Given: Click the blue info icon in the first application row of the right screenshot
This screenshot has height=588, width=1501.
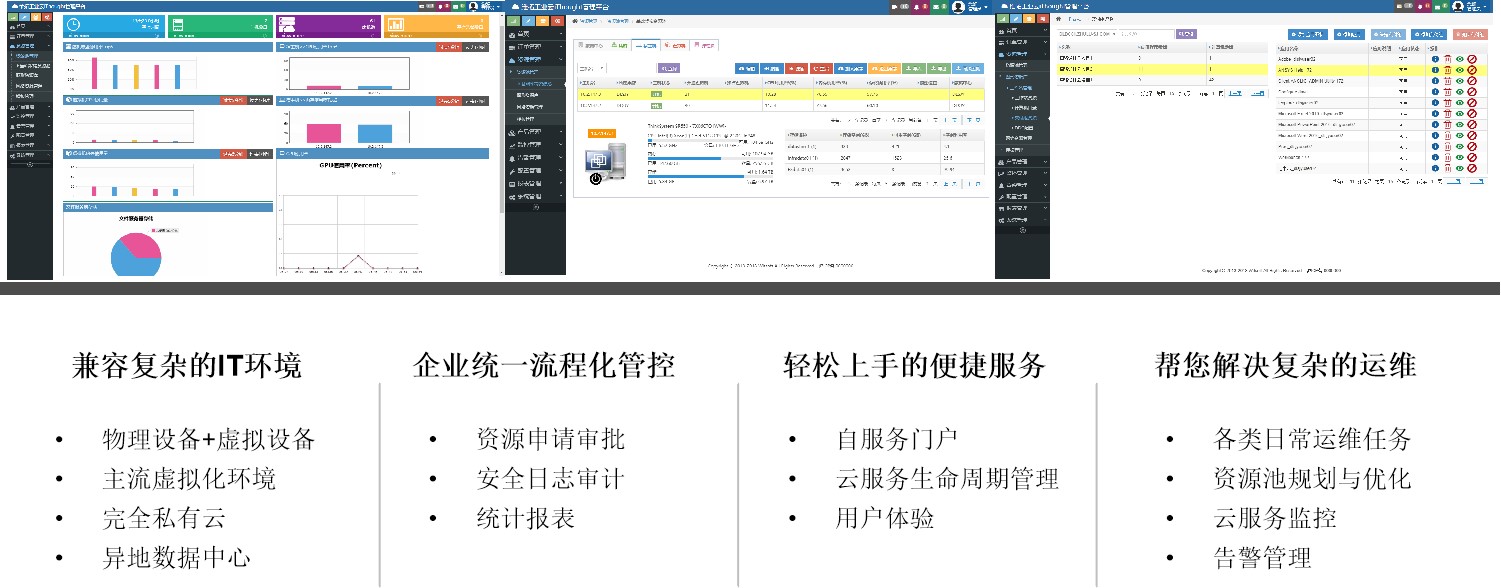Looking at the screenshot, I should (1435, 59).
